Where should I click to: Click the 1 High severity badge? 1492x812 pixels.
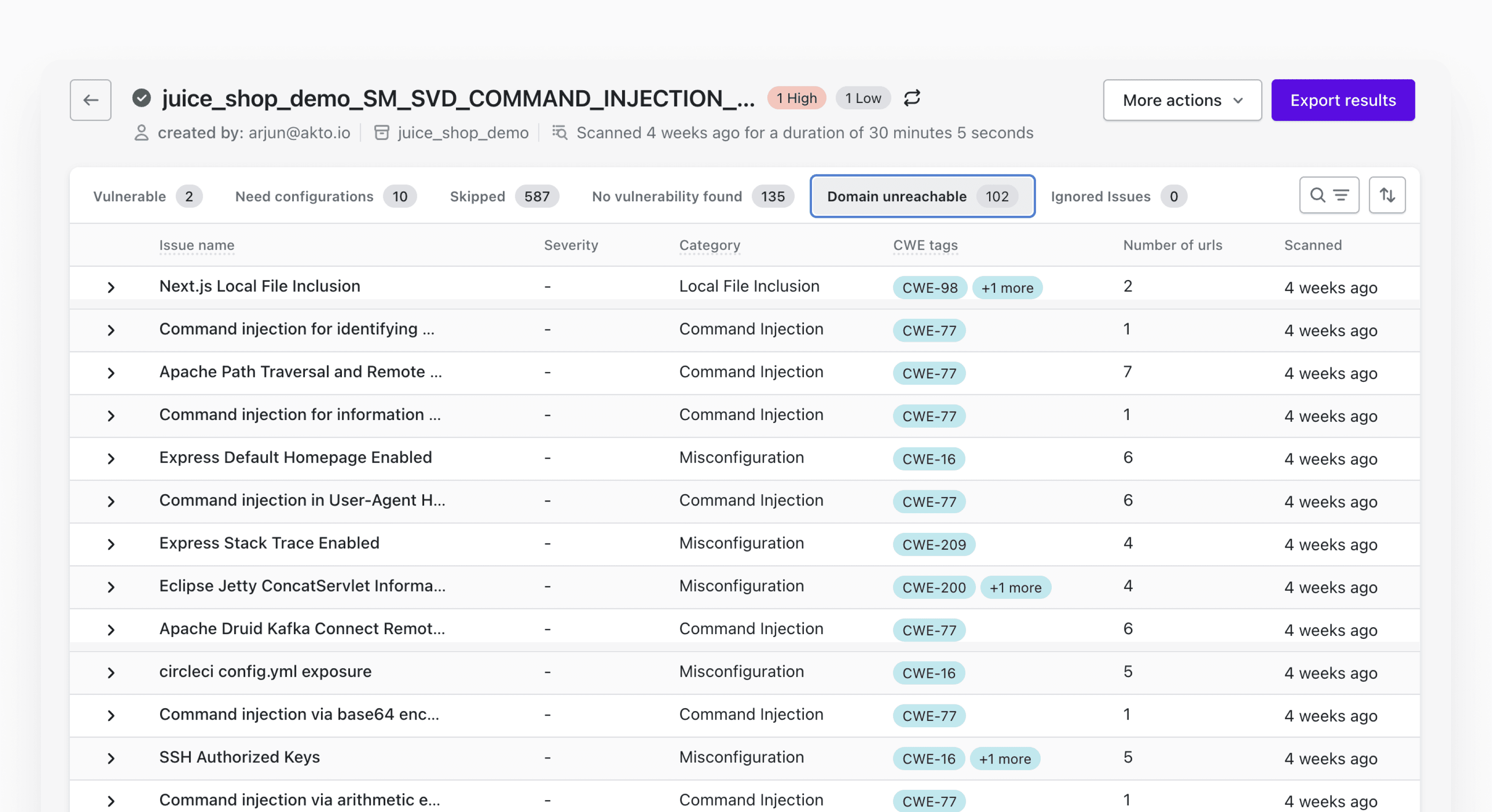click(x=796, y=98)
